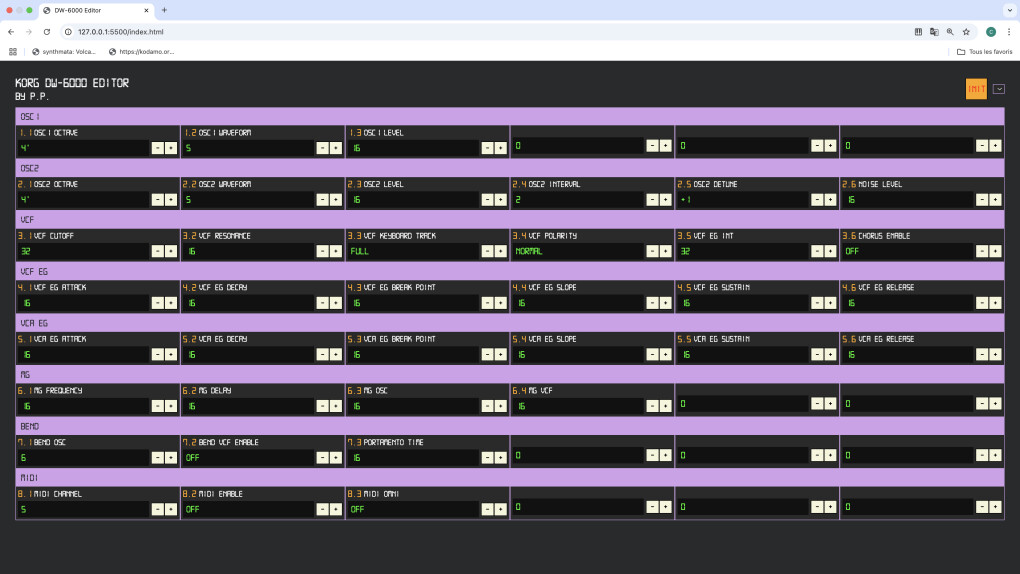Viewport: 1020px width, 574px height.
Task: Select the DW-6000 Editor browser tab
Action: tap(96, 10)
